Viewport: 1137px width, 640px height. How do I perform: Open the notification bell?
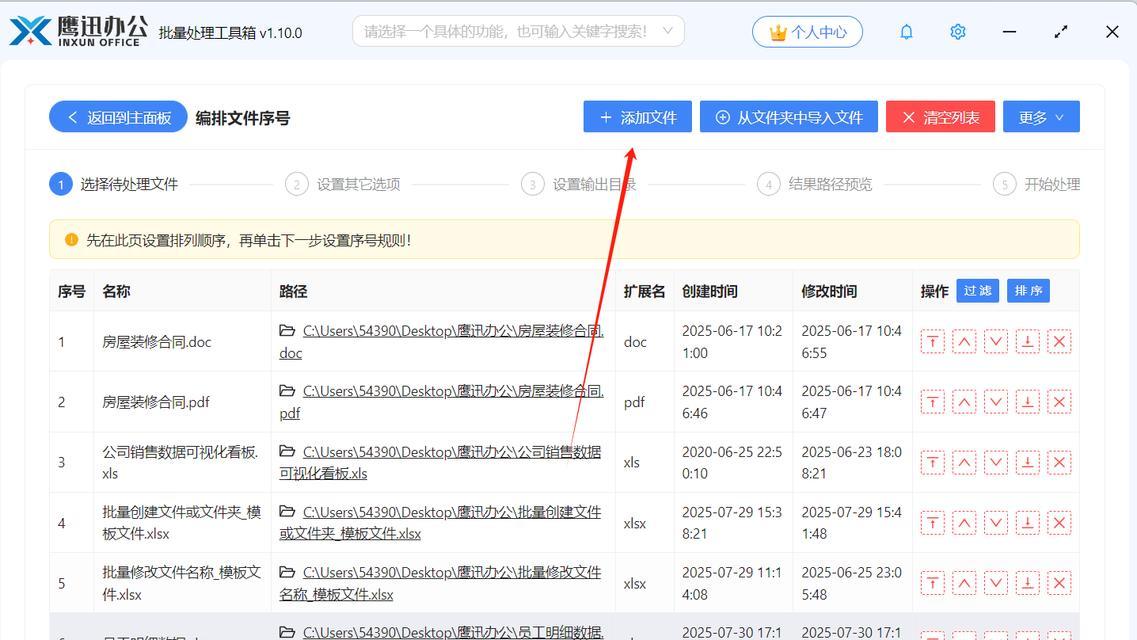pyautogui.click(x=906, y=32)
